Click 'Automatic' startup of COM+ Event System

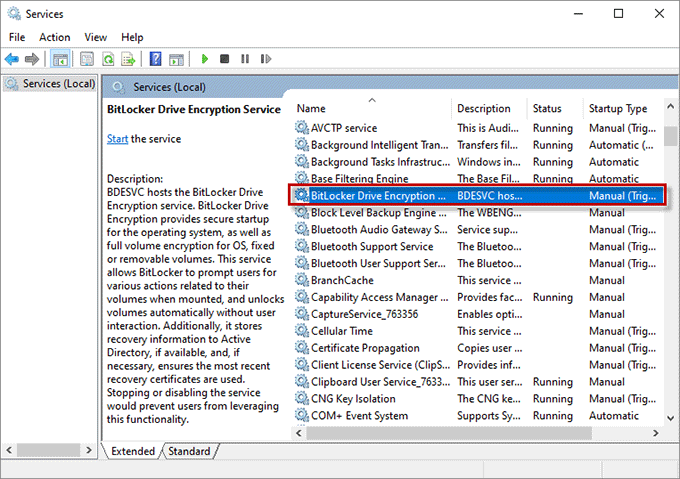[x=614, y=415]
